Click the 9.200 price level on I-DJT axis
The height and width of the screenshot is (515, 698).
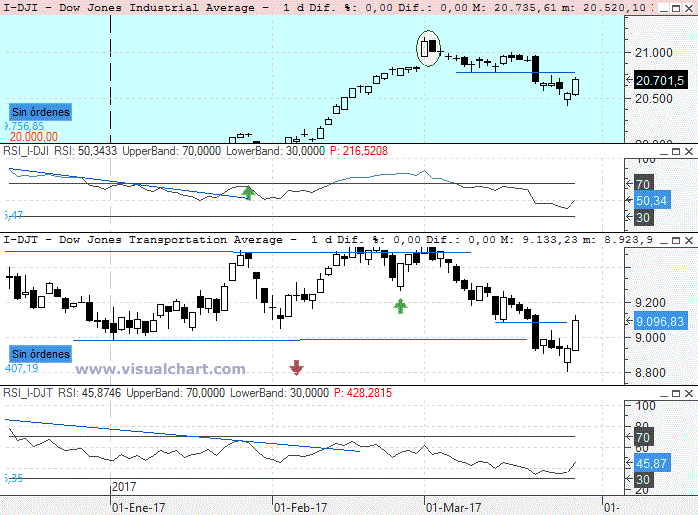[650, 303]
